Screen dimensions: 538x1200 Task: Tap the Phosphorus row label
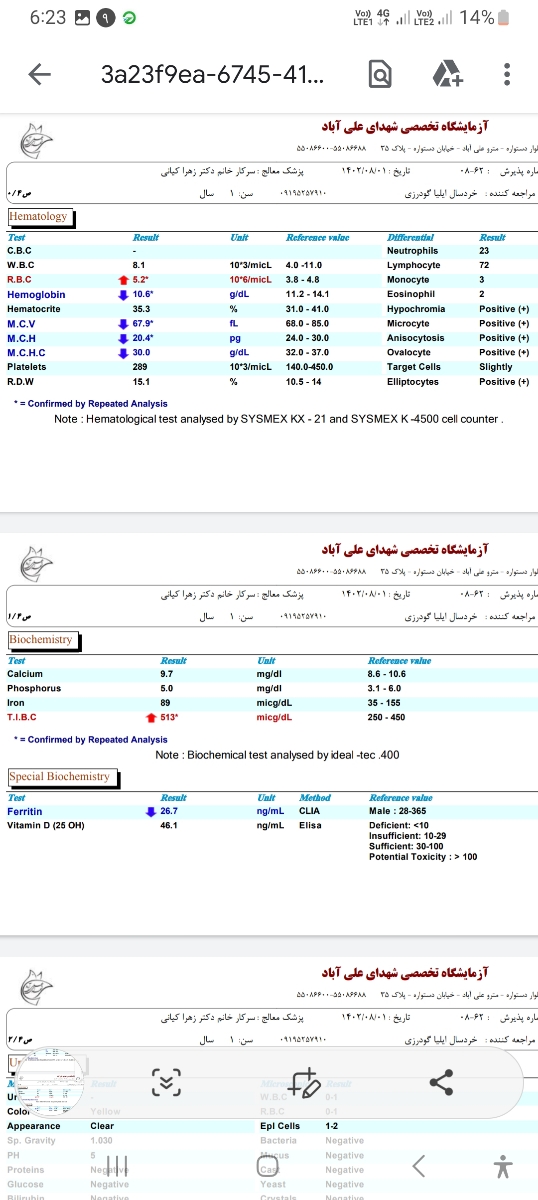coord(34,689)
